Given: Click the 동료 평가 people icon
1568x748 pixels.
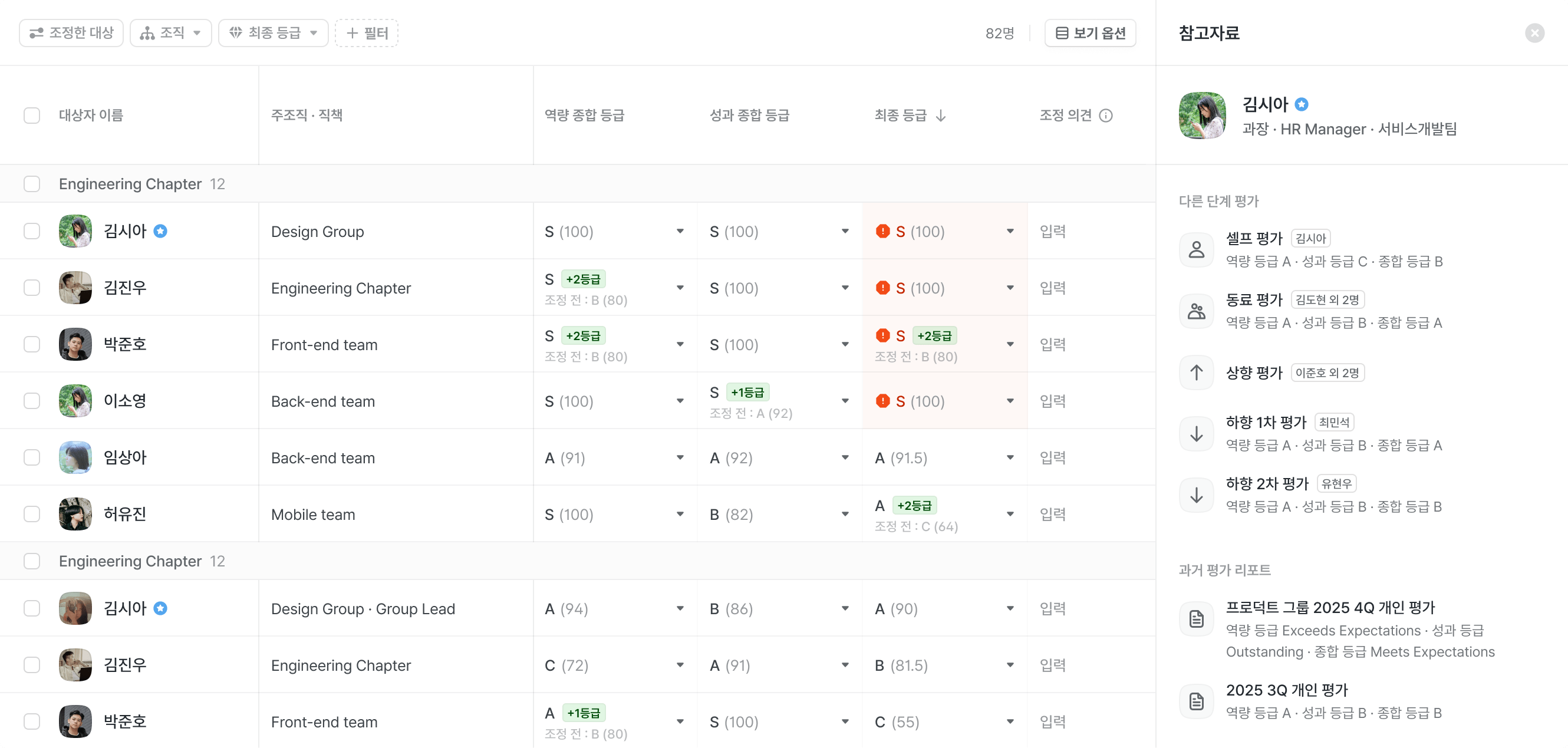Looking at the screenshot, I should pyautogui.click(x=1196, y=311).
